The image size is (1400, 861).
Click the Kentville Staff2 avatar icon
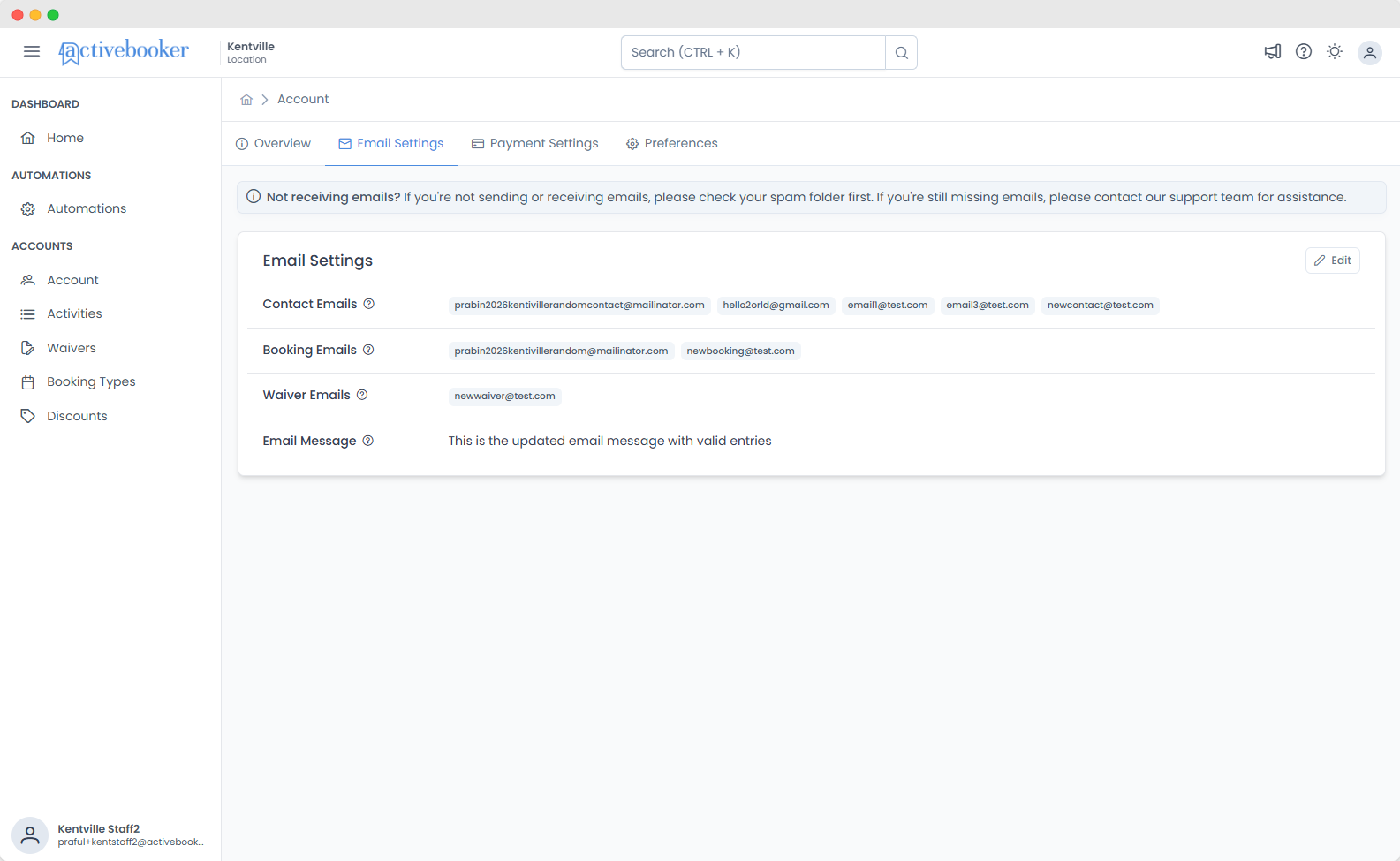click(30, 835)
